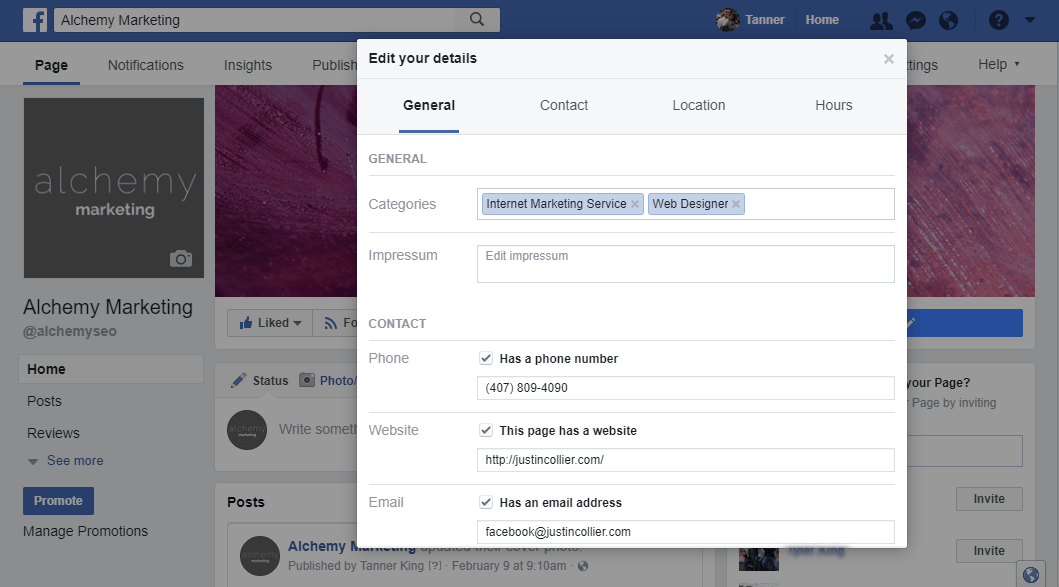Open the notifications globe icon

point(948,20)
